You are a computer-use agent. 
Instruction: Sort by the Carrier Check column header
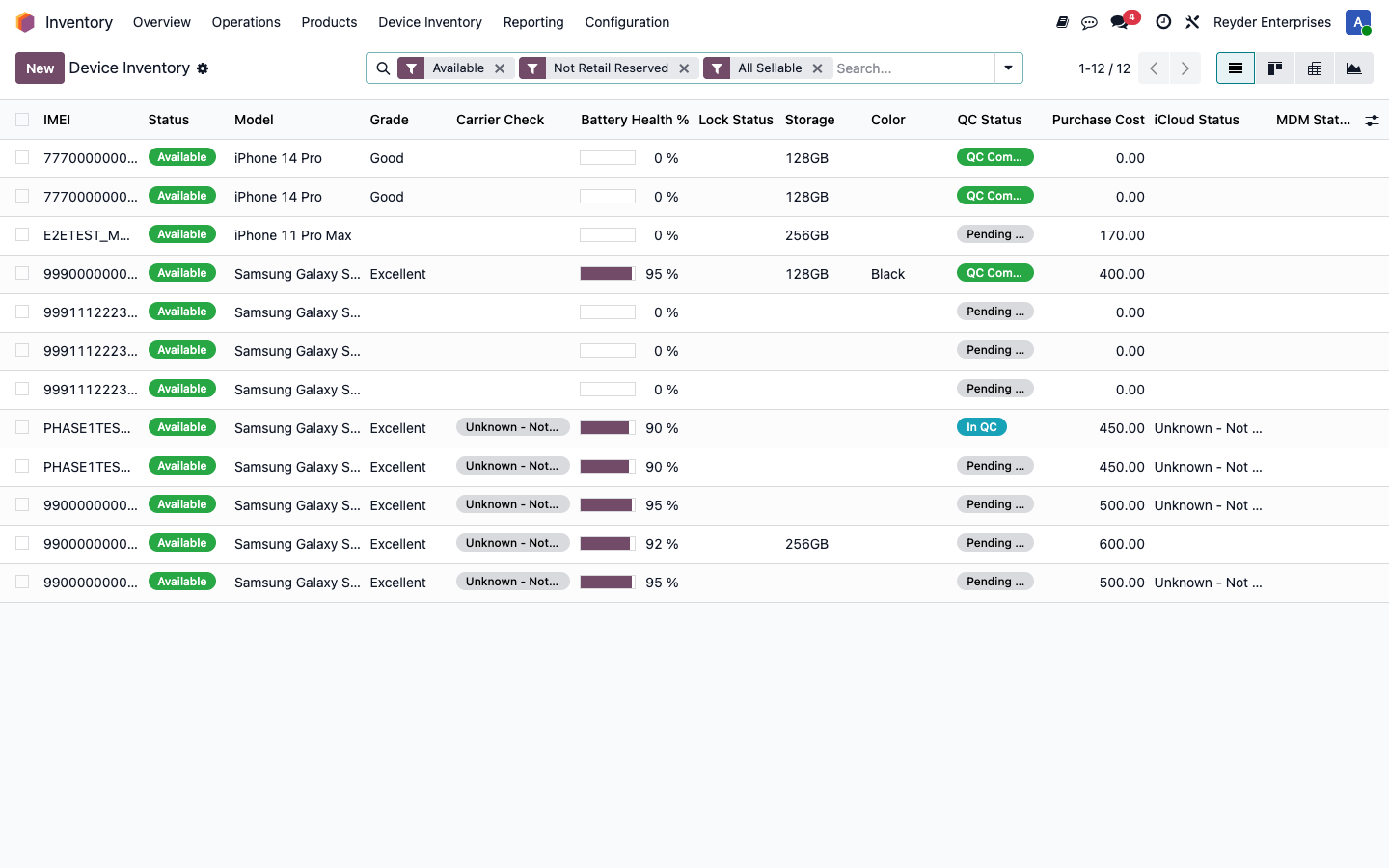coord(500,120)
